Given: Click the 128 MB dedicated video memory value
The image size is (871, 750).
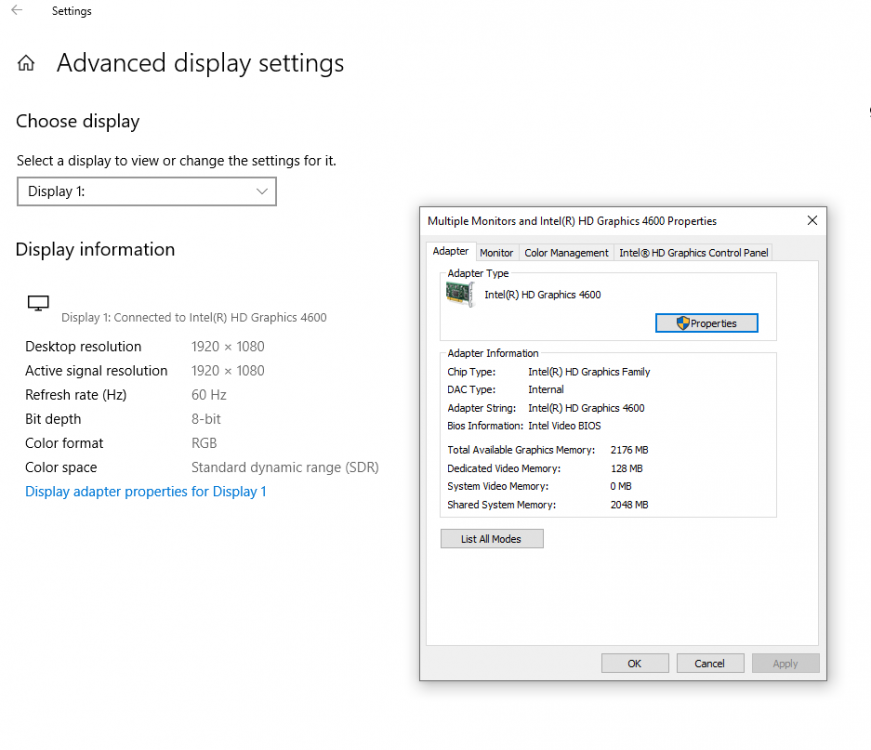Looking at the screenshot, I should (x=627, y=468).
